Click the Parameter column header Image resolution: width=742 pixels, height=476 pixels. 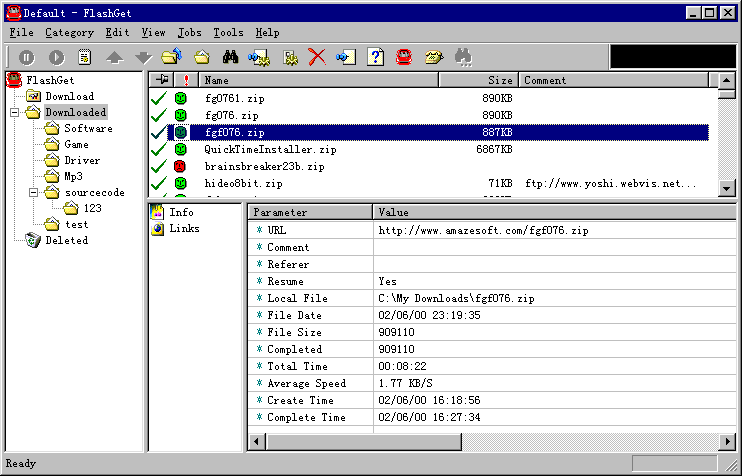coord(310,212)
